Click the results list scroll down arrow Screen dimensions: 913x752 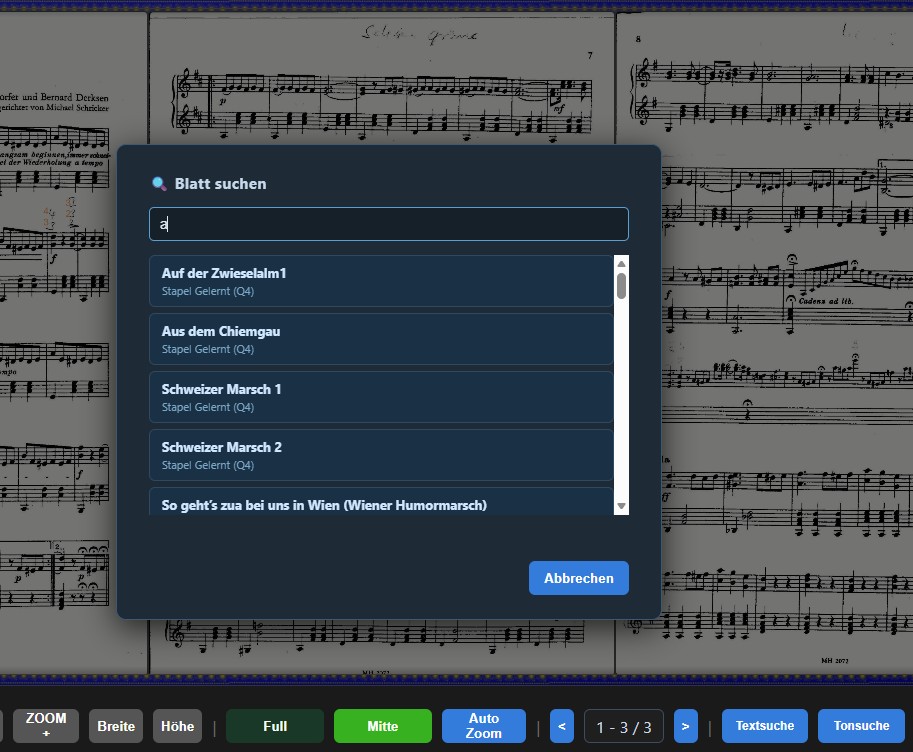tap(621, 506)
